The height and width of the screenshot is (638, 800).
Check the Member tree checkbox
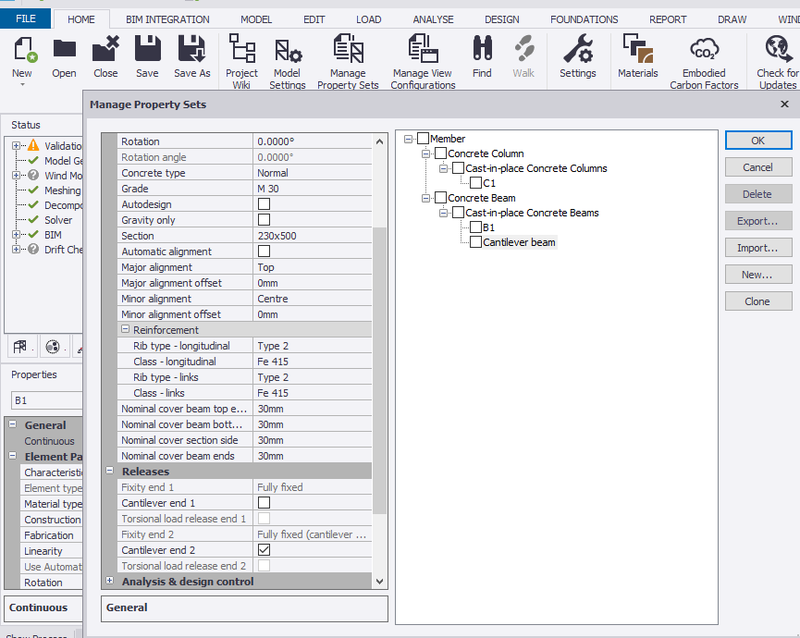click(423, 138)
